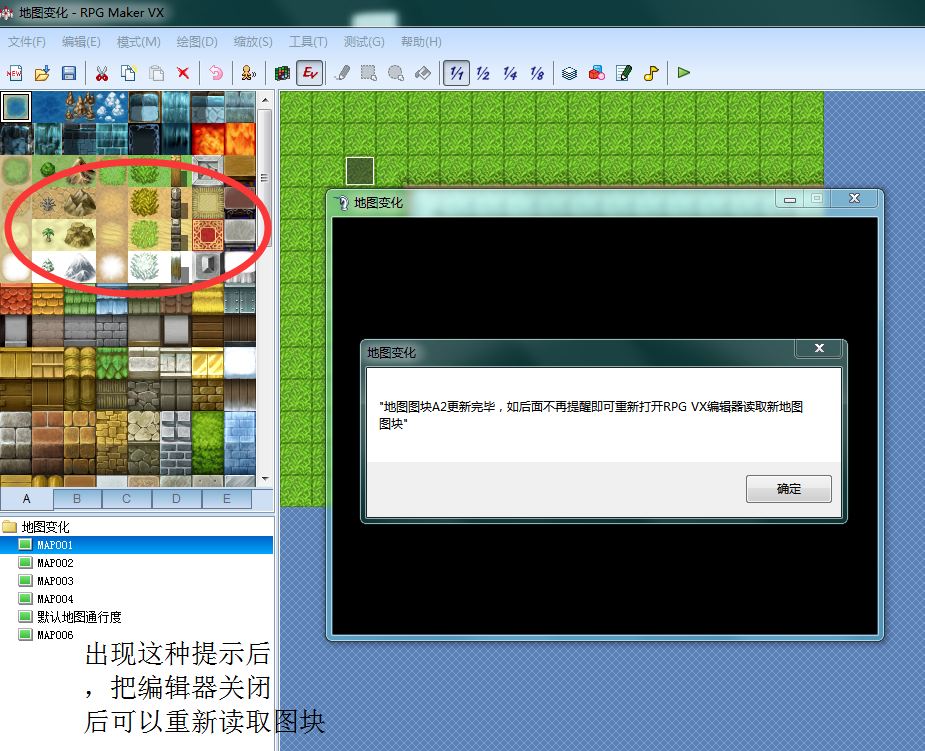Open the 测试(G) menu
This screenshot has height=751, width=925.
(x=364, y=42)
